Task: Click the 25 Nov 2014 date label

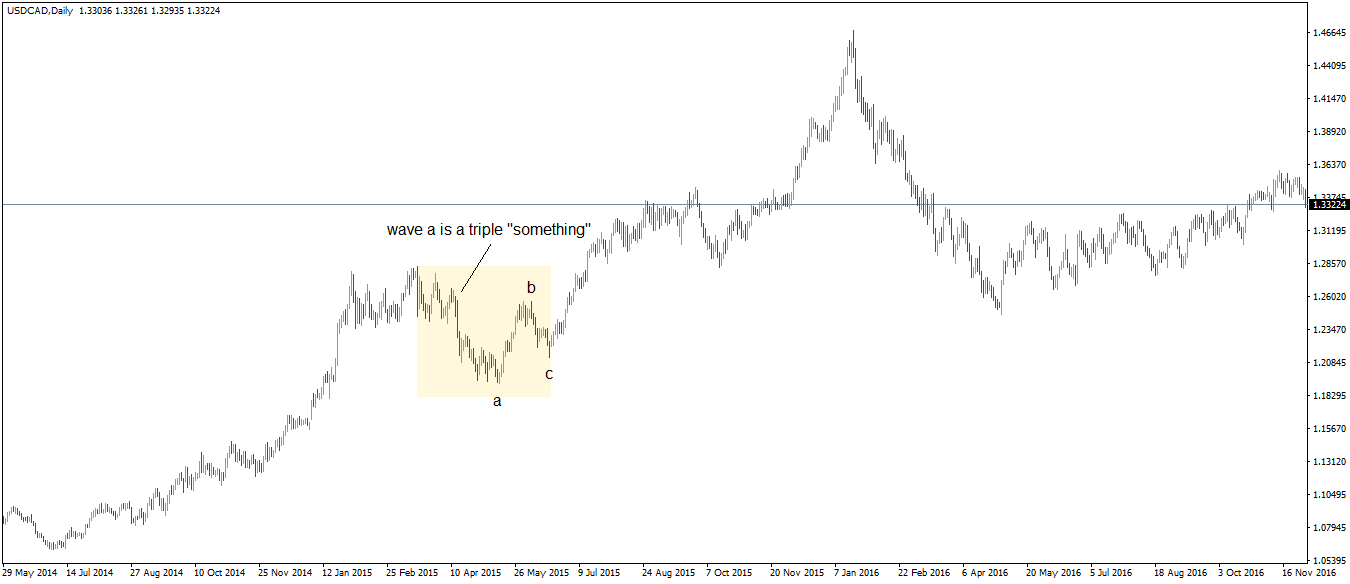Action: point(285,574)
